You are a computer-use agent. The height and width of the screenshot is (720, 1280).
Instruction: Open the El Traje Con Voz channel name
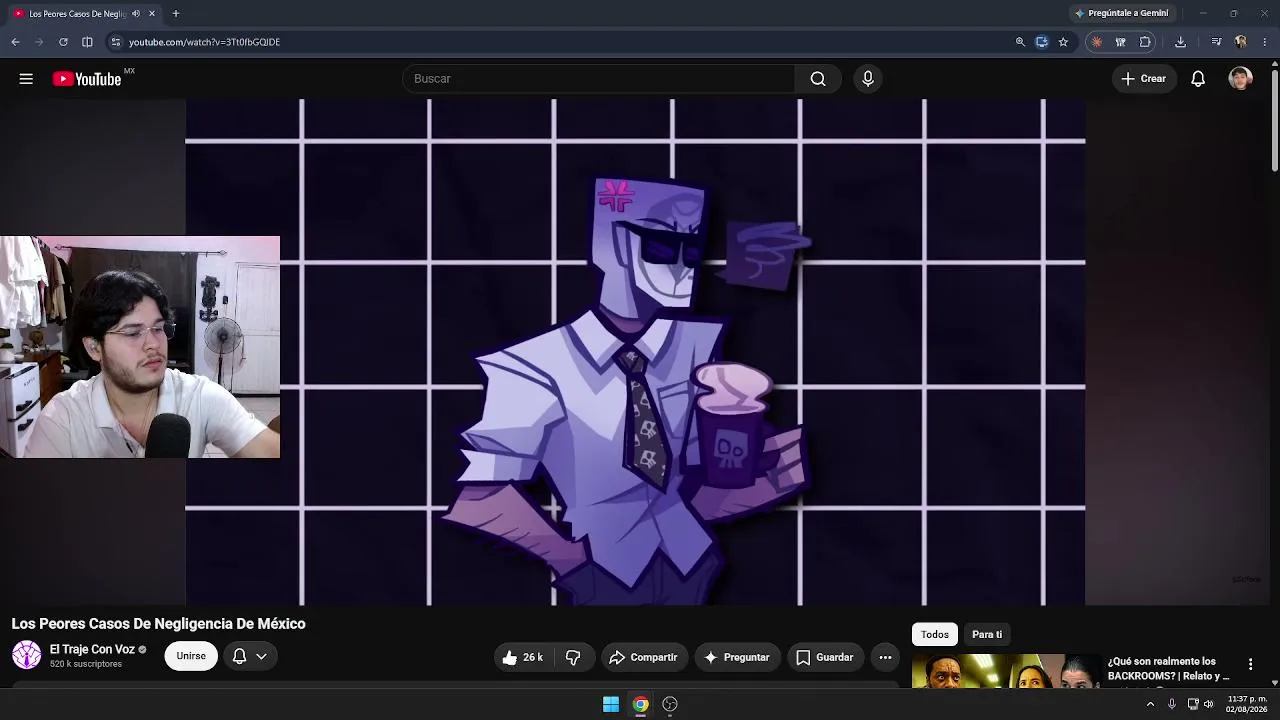pyautogui.click(x=92, y=649)
